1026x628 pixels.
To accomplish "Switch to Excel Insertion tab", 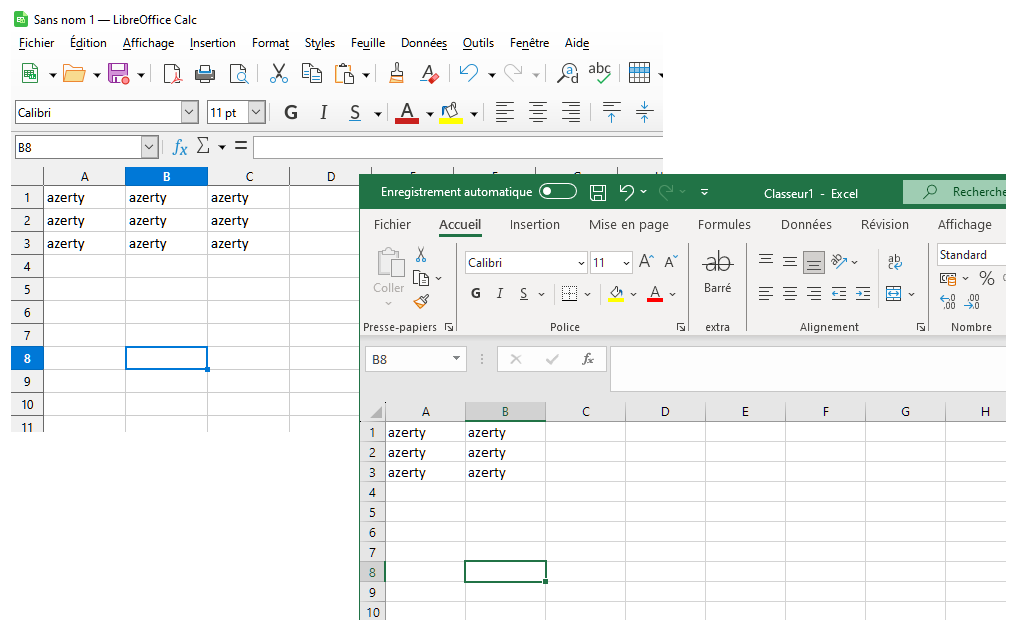I will (x=535, y=224).
